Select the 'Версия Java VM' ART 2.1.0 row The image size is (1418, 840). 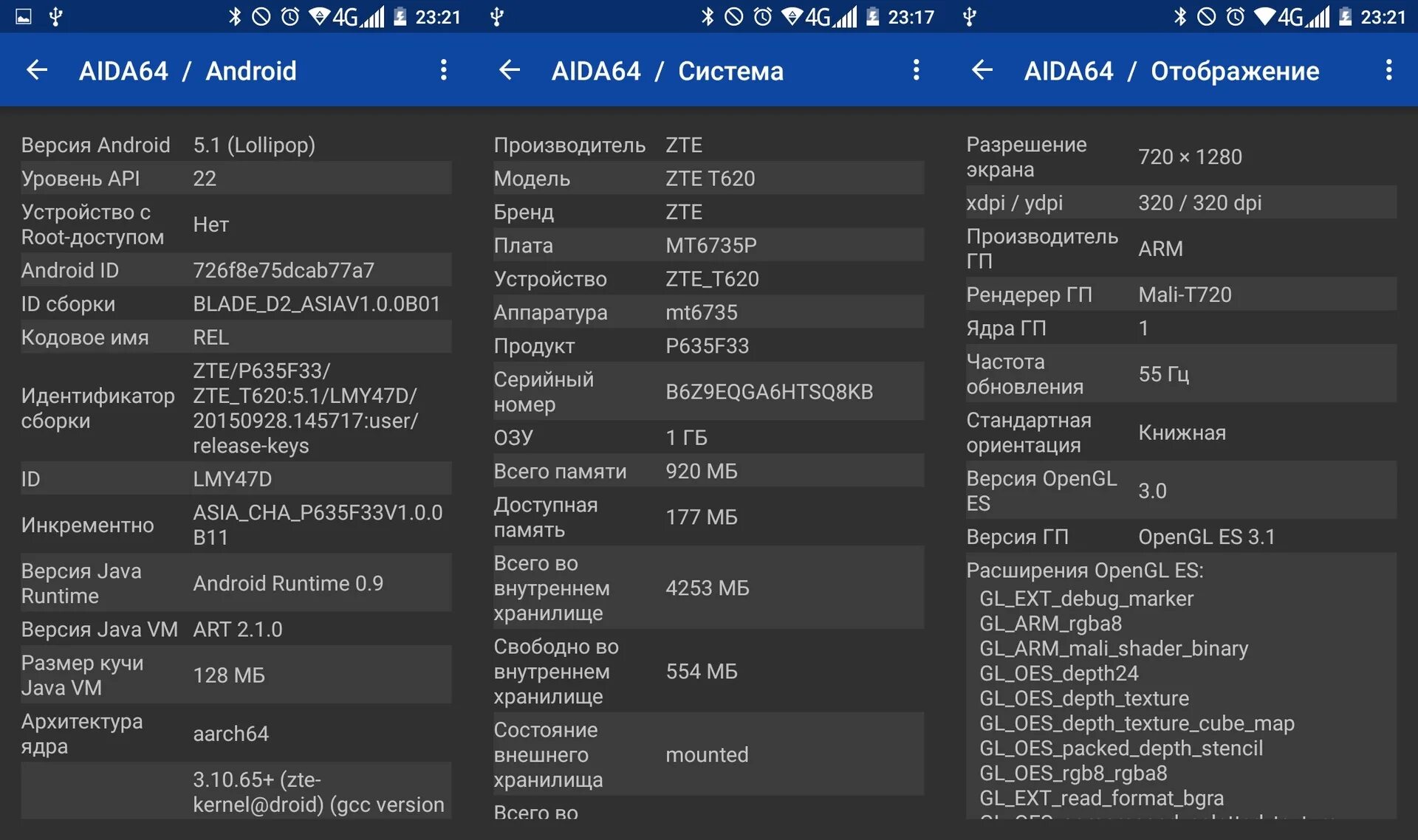click(236, 629)
